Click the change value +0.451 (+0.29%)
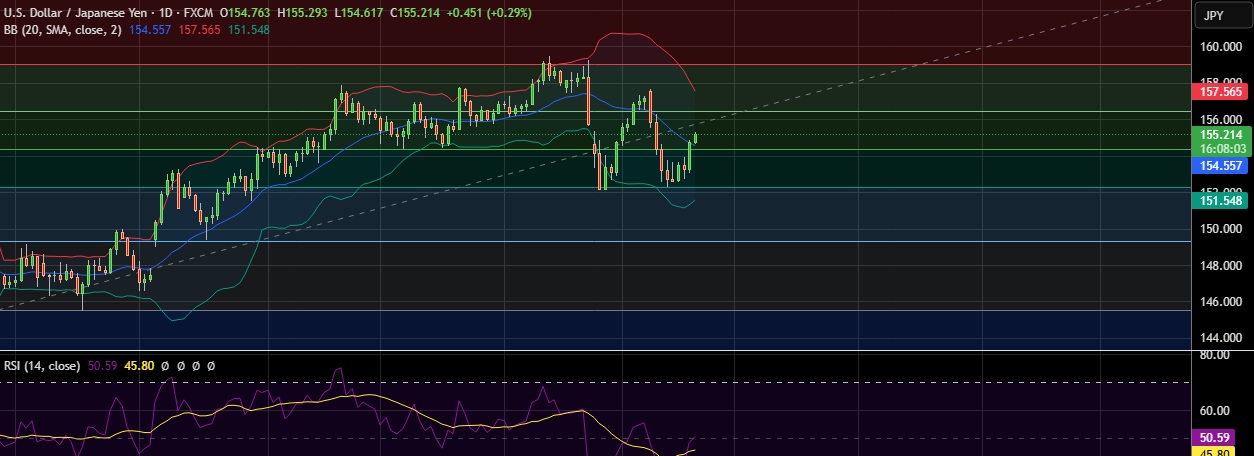Viewport: 1254px width, 456px height. [x=491, y=13]
